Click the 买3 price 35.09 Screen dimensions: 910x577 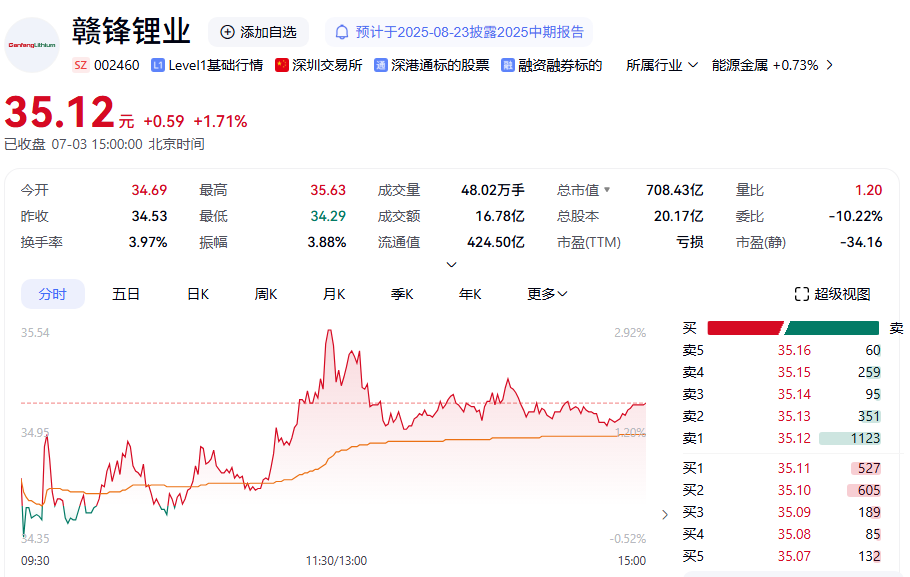point(794,512)
